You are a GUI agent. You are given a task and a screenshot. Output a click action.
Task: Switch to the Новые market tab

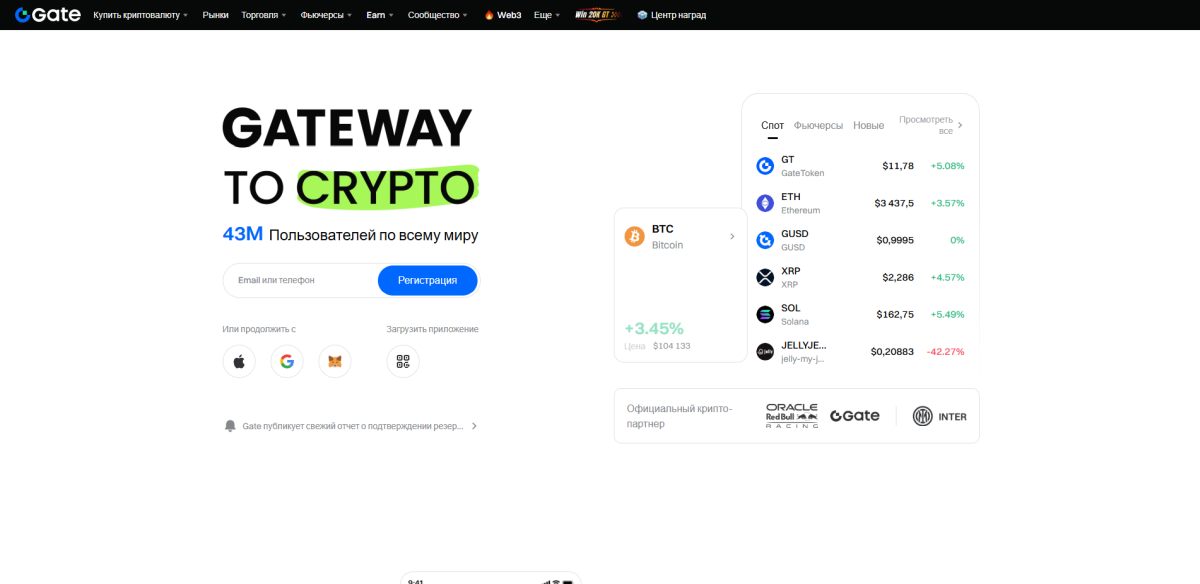[869, 125]
